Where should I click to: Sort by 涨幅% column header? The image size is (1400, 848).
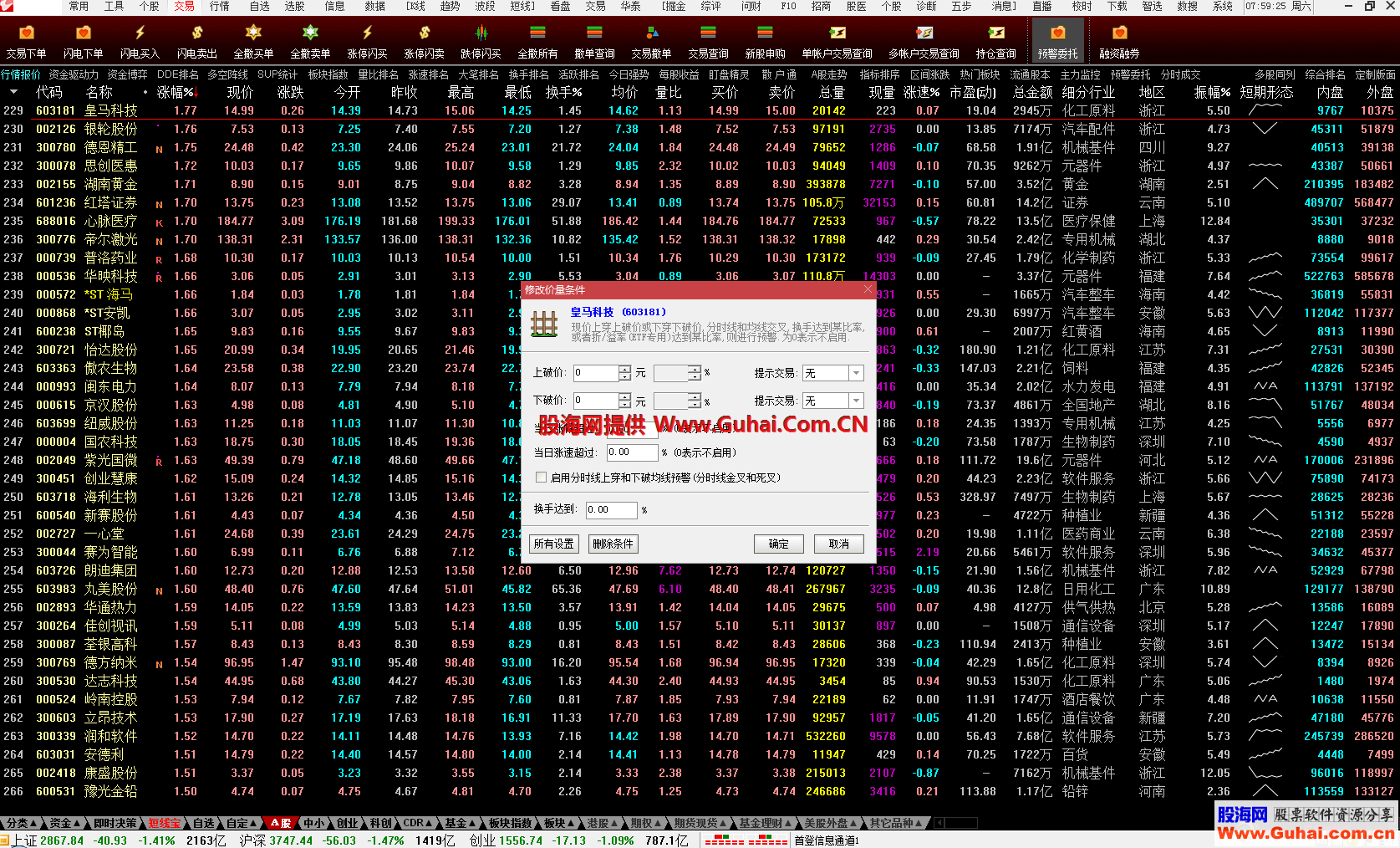(x=177, y=92)
